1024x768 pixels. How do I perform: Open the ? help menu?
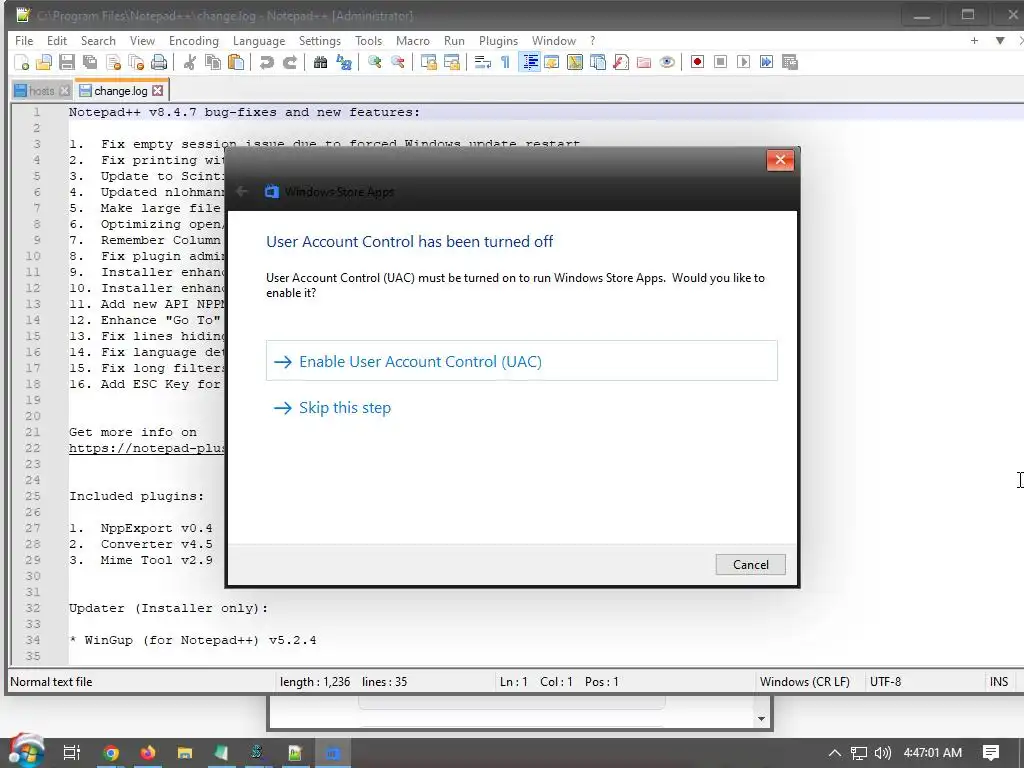coord(592,40)
